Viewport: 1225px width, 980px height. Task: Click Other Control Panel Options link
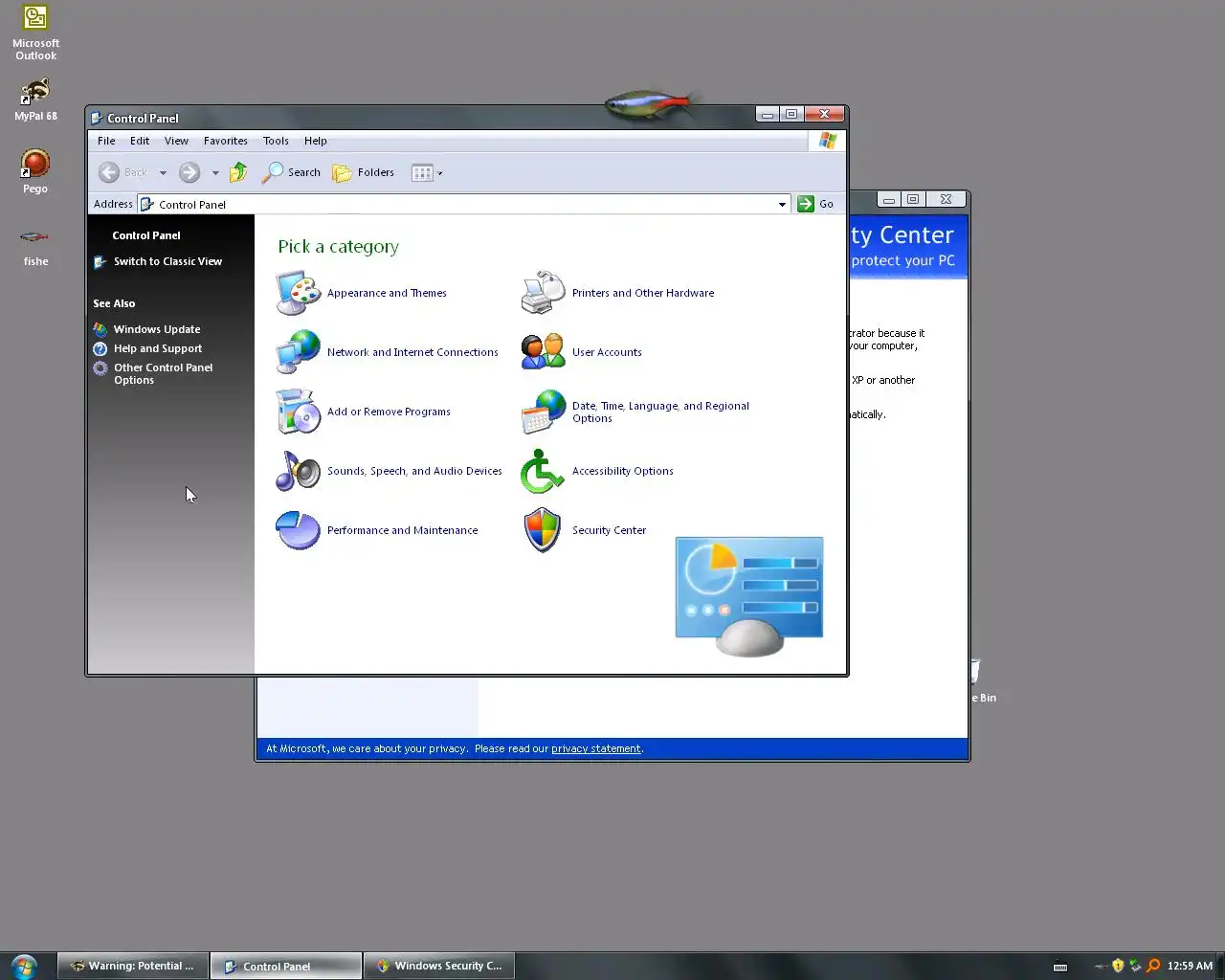(163, 373)
